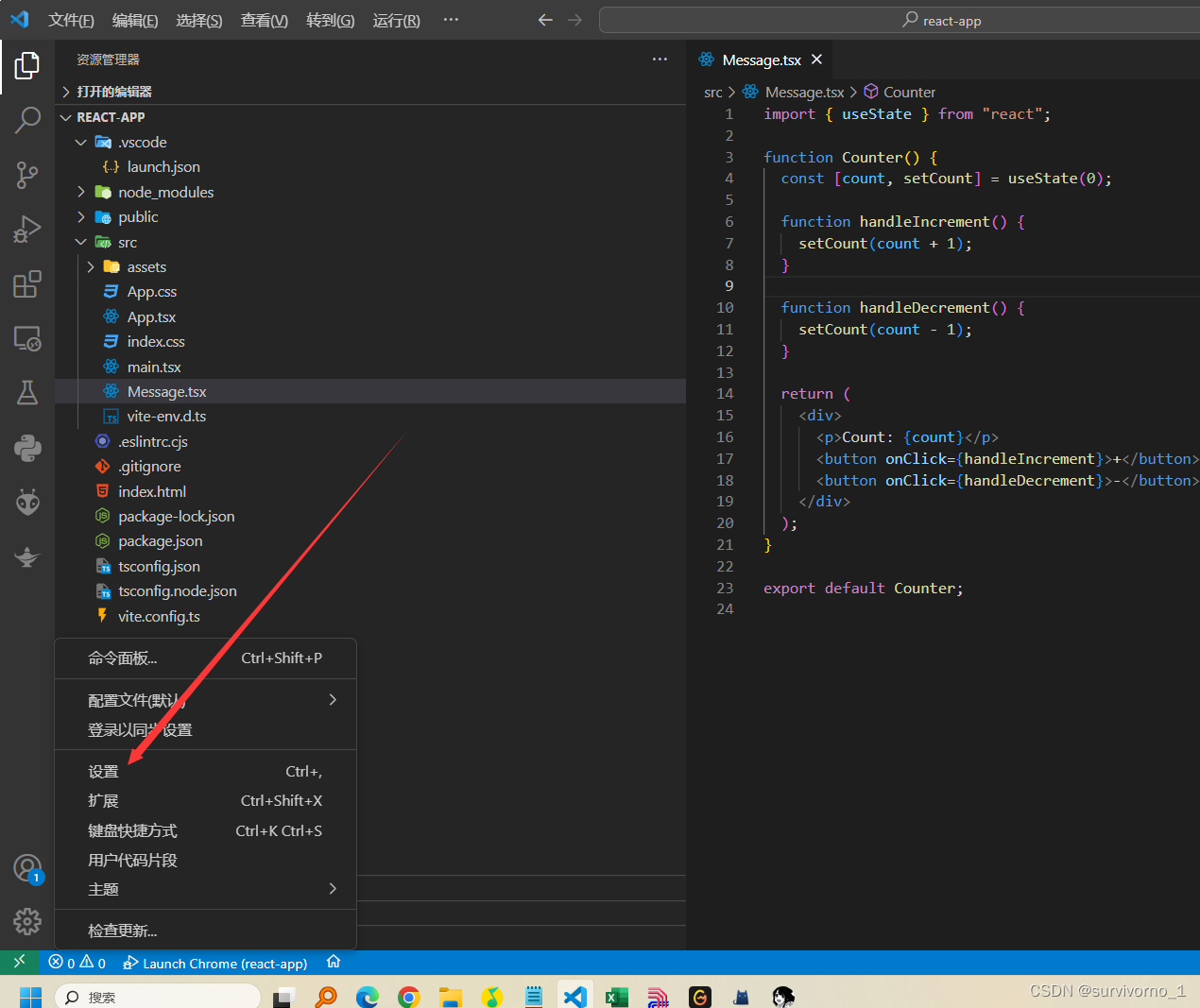Viewport: 1200px width, 1008px height.
Task: Collapse the src folder
Action: tap(80, 242)
